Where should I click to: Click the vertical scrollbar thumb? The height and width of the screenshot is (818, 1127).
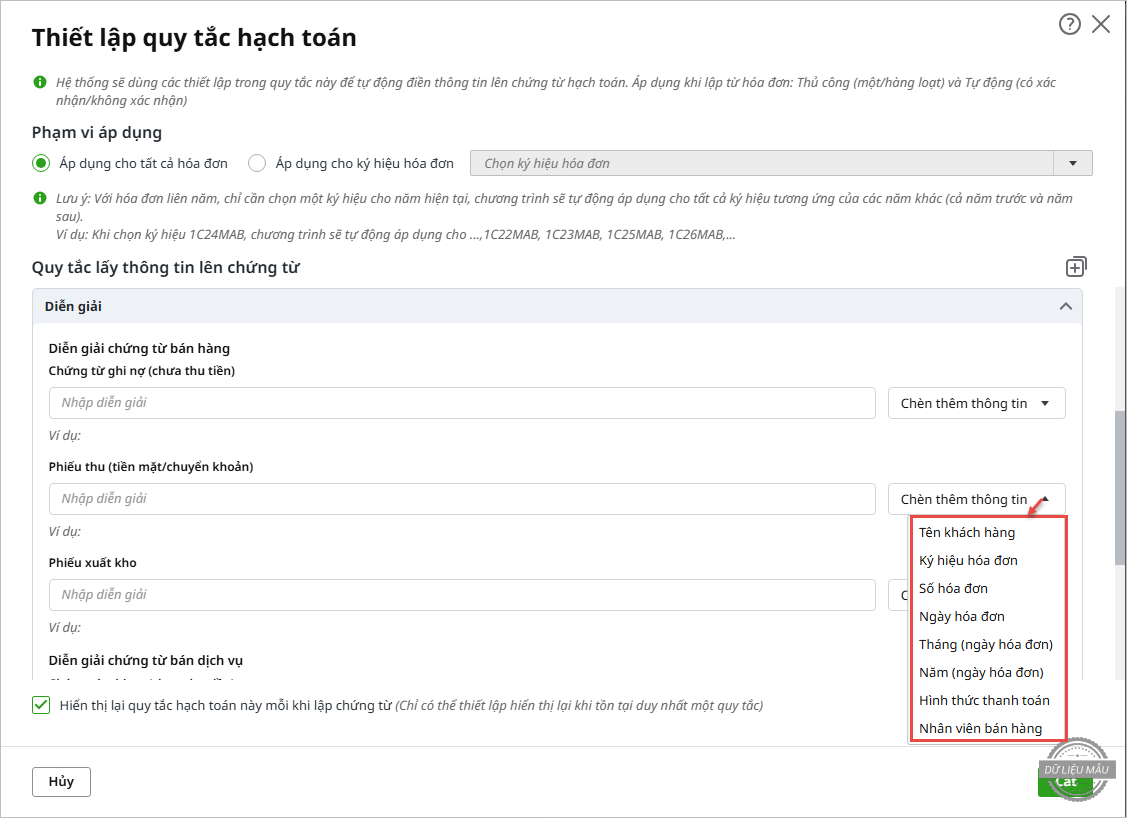click(1120, 487)
